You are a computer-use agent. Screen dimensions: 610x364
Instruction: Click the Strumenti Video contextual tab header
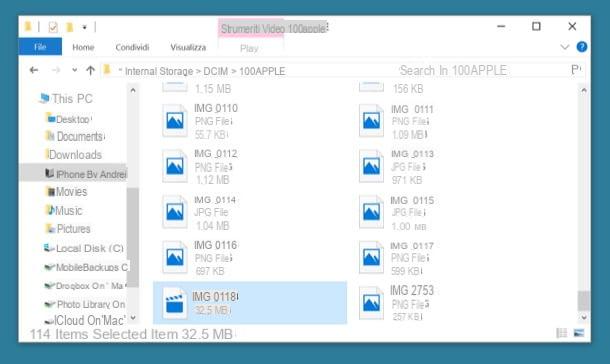click(x=251, y=28)
